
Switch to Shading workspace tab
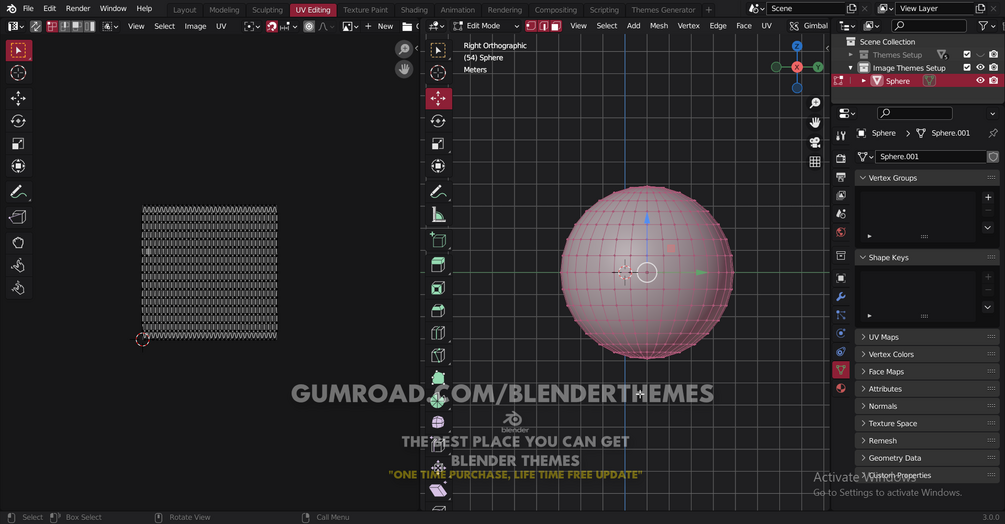(414, 10)
